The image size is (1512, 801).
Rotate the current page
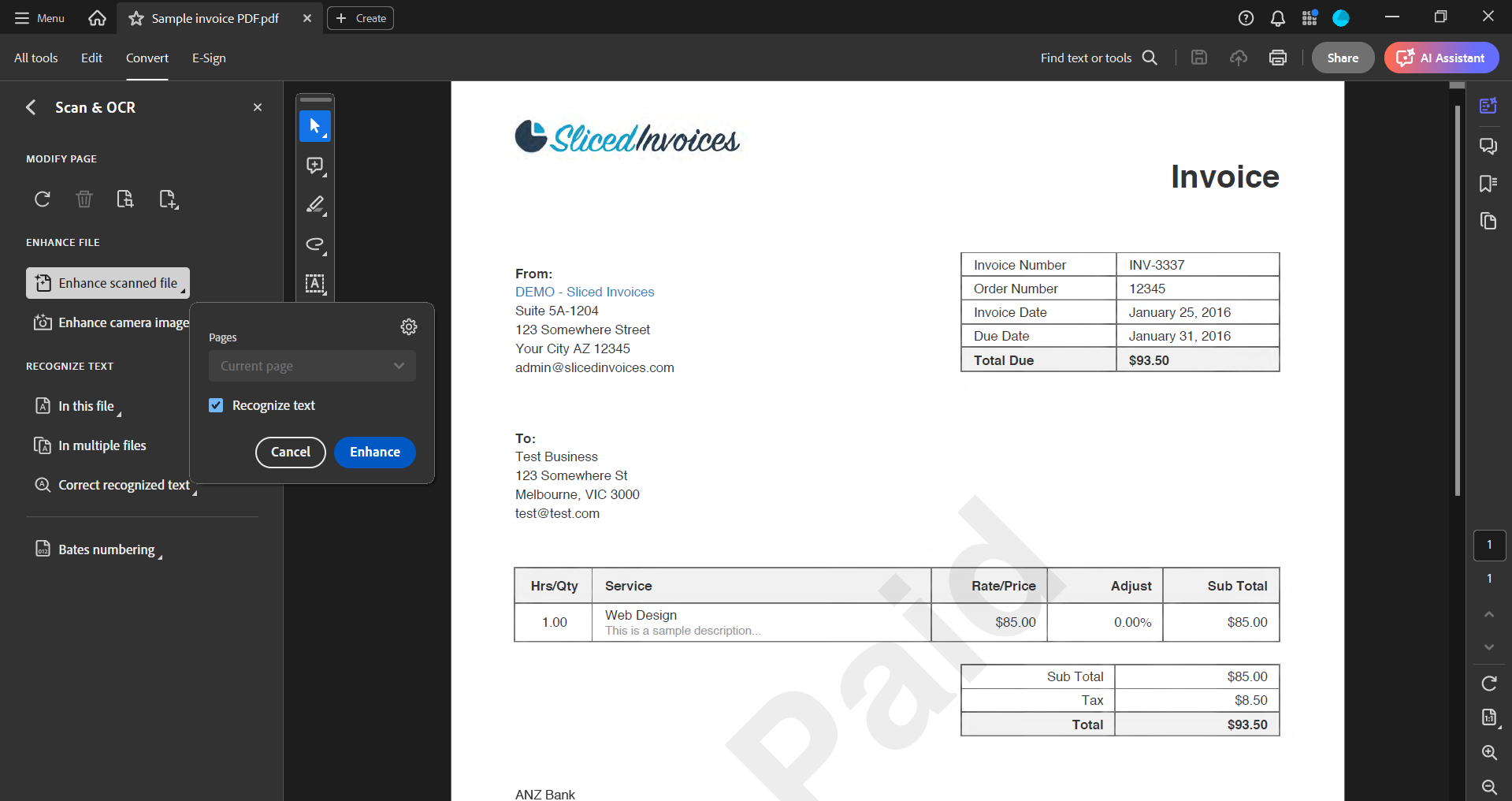click(x=41, y=199)
